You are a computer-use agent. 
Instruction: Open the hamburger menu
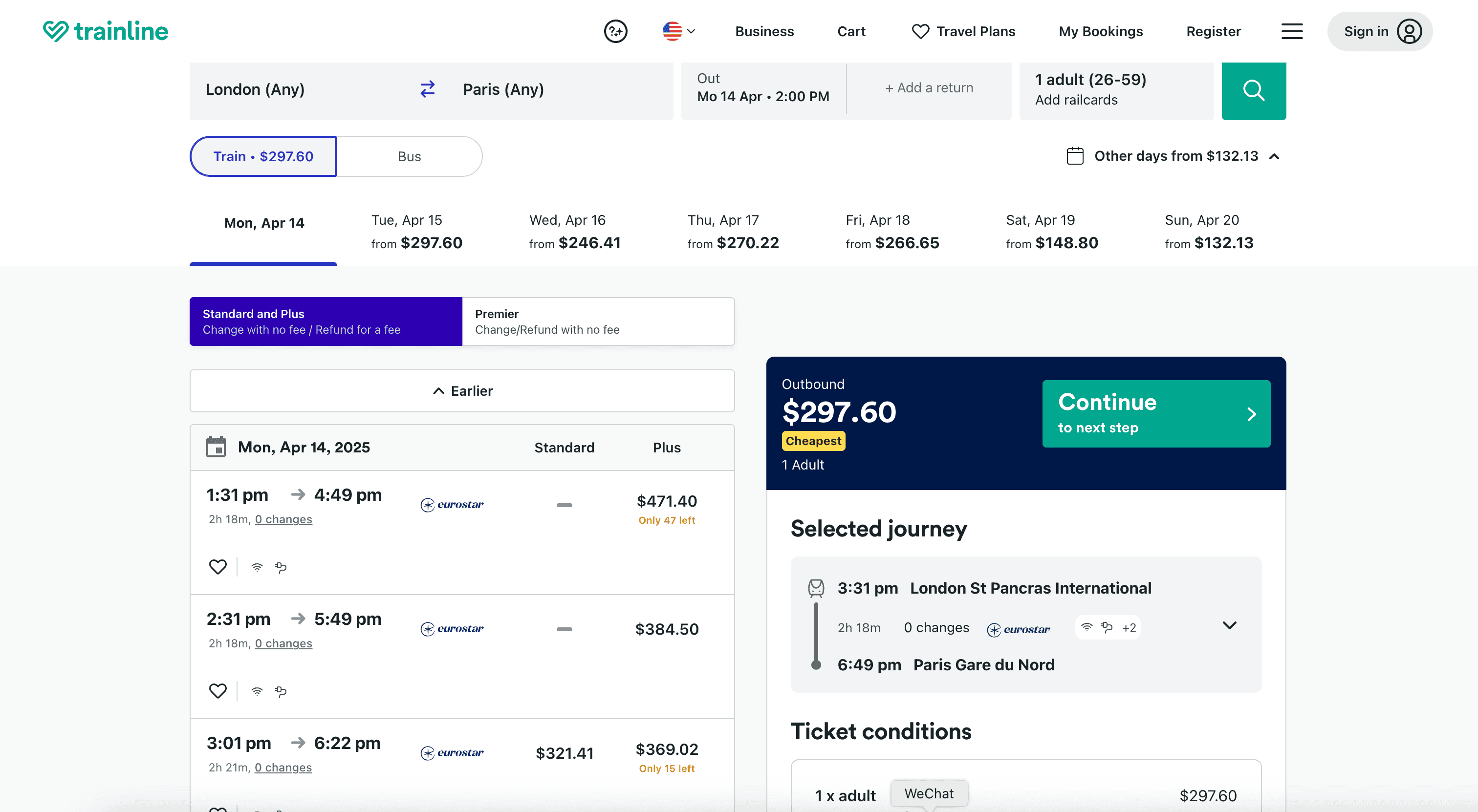pyautogui.click(x=1291, y=31)
